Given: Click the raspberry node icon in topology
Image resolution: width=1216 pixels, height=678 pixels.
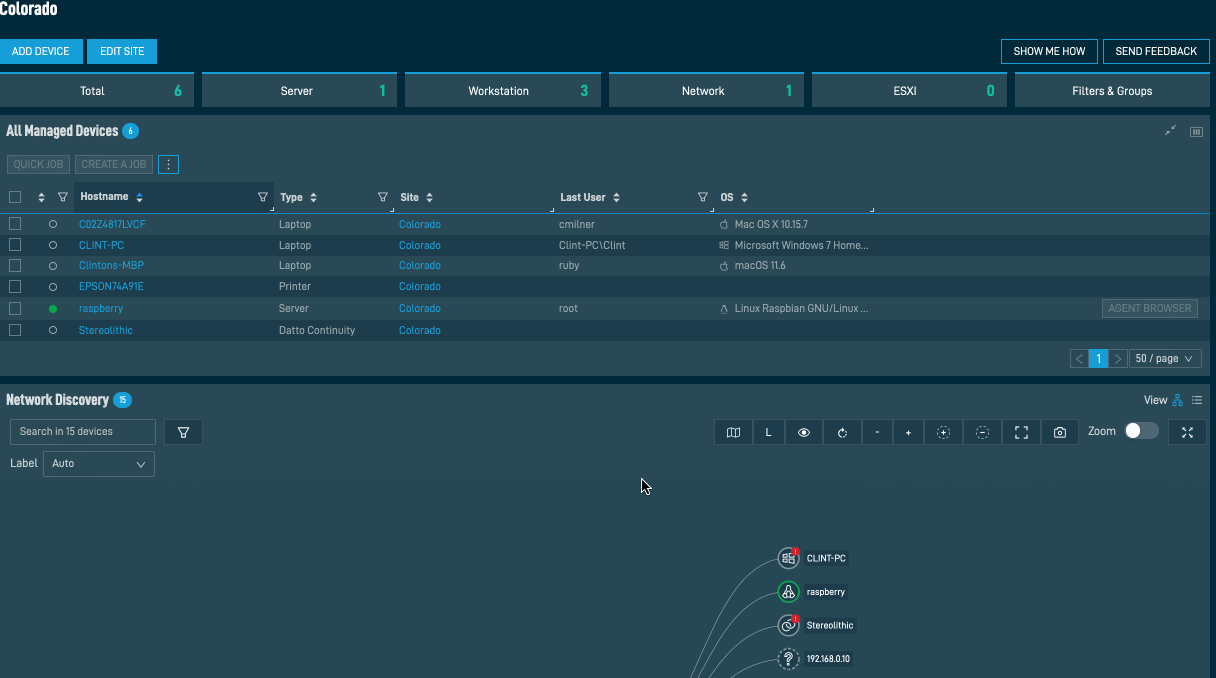Looking at the screenshot, I should point(788,592).
